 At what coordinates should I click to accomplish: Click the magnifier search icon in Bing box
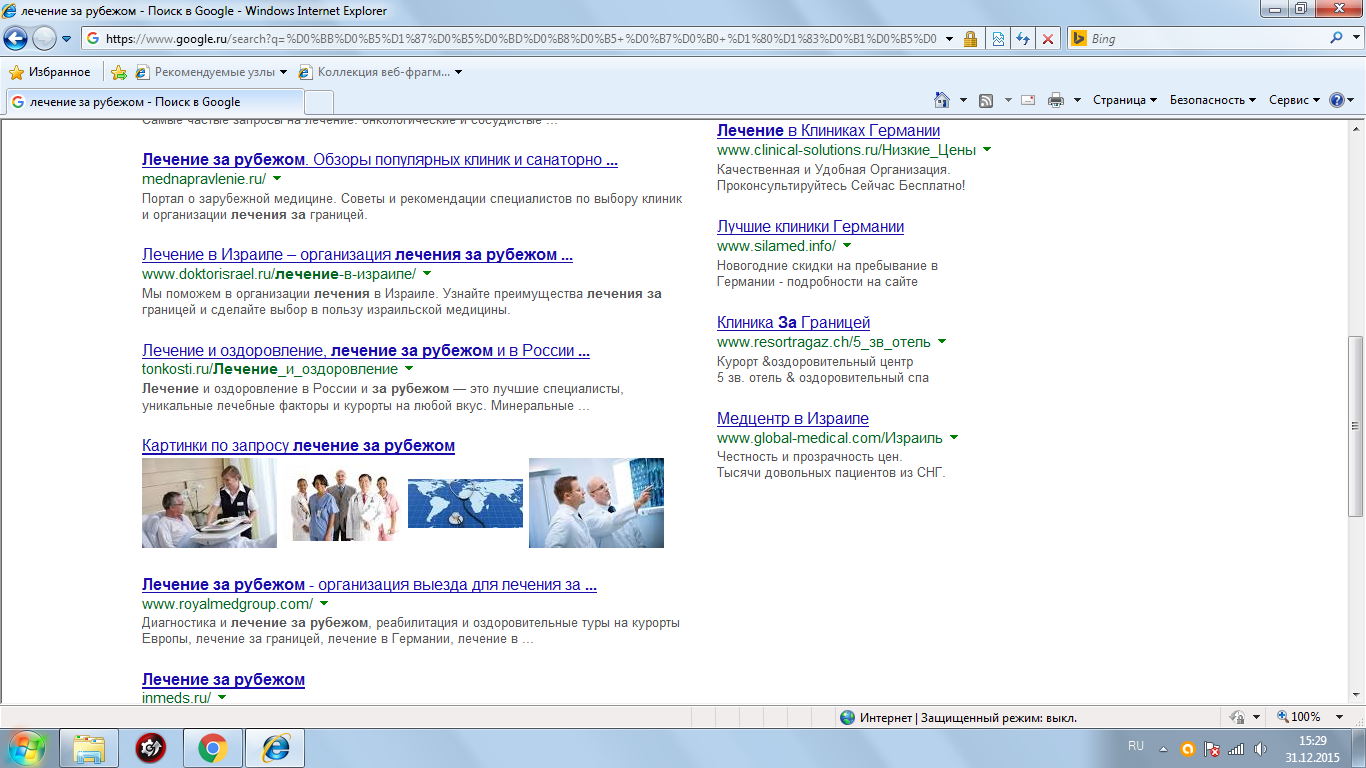1337,38
